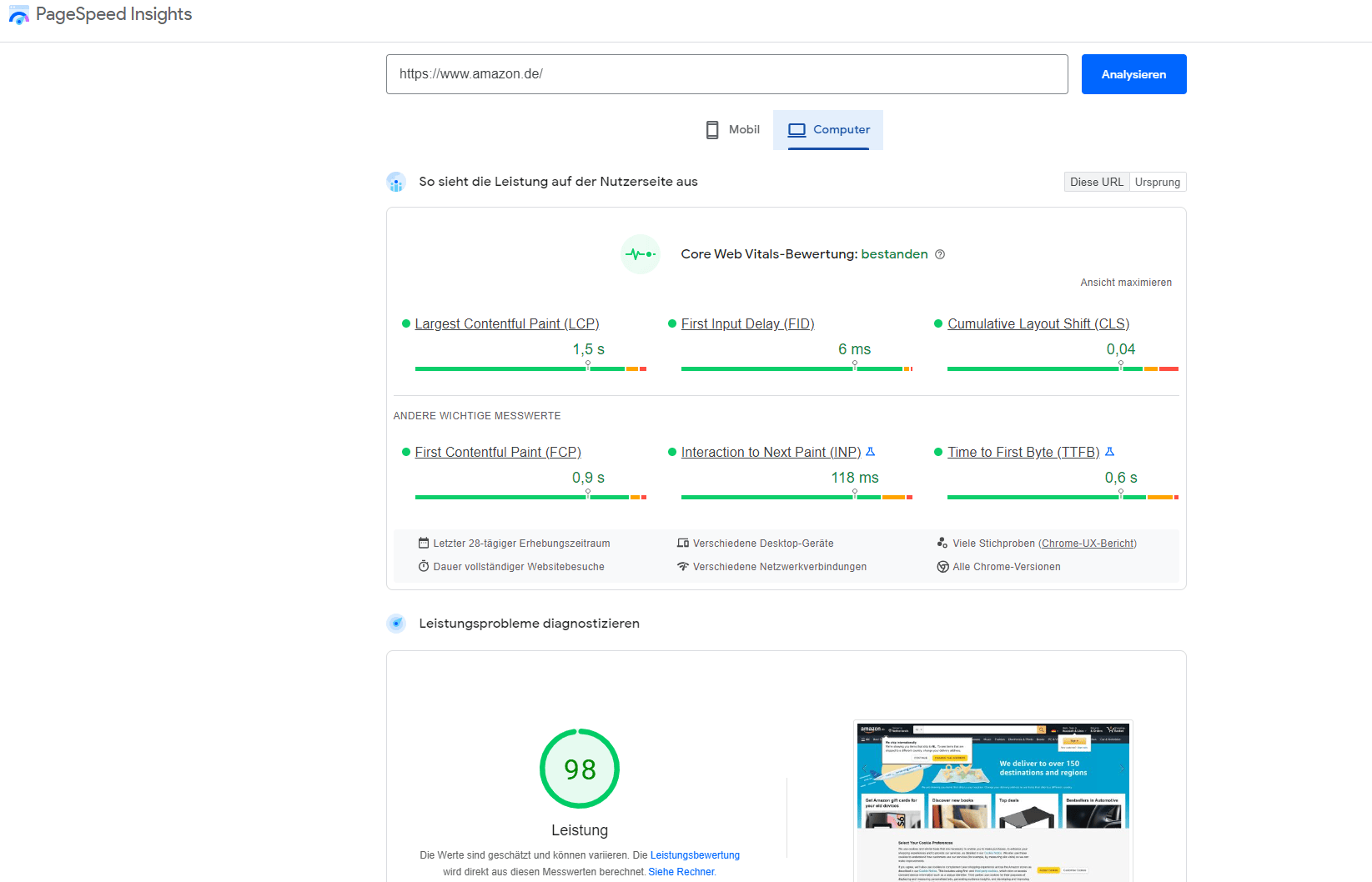Click the user experience section icon
Image resolution: width=1372 pixels, height=882 pixels.
(x=396, y=182)
